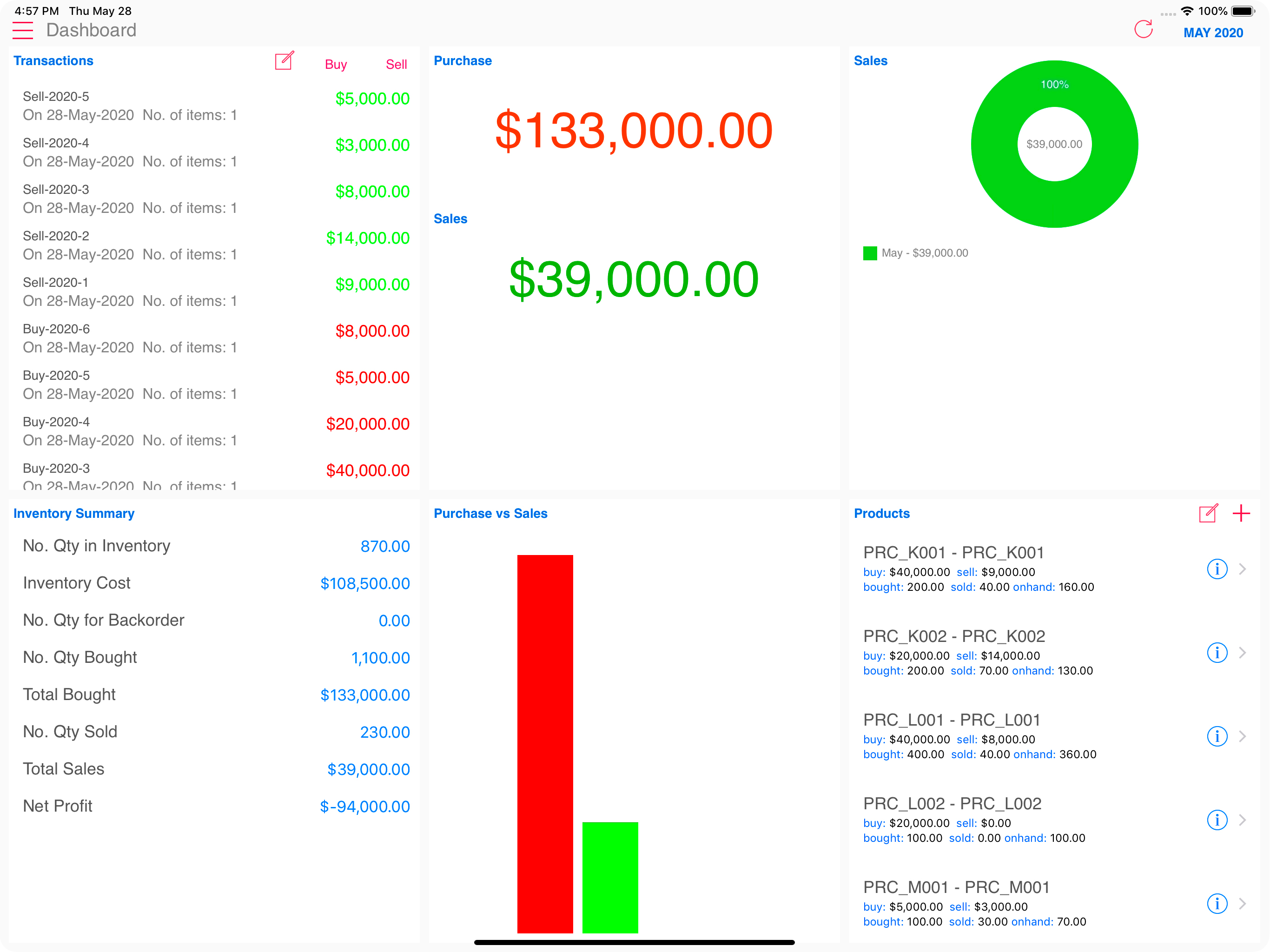Edit products with the pencil icon
This screenshot has width=1270, height=952.
pos(1209,513)
